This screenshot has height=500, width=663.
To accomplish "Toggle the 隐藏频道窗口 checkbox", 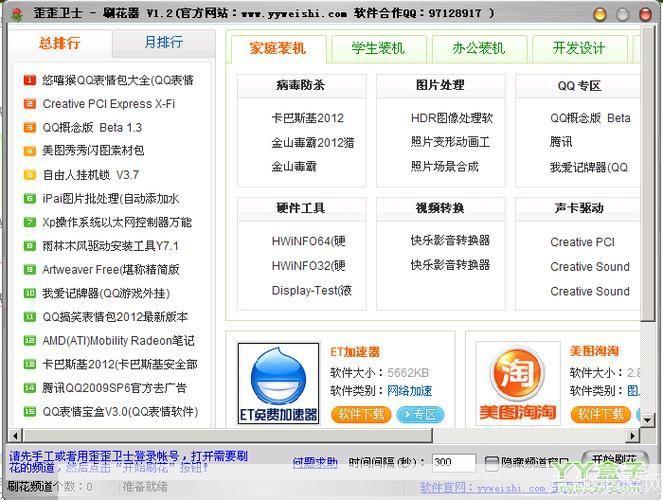I will (x=491, y=463).
